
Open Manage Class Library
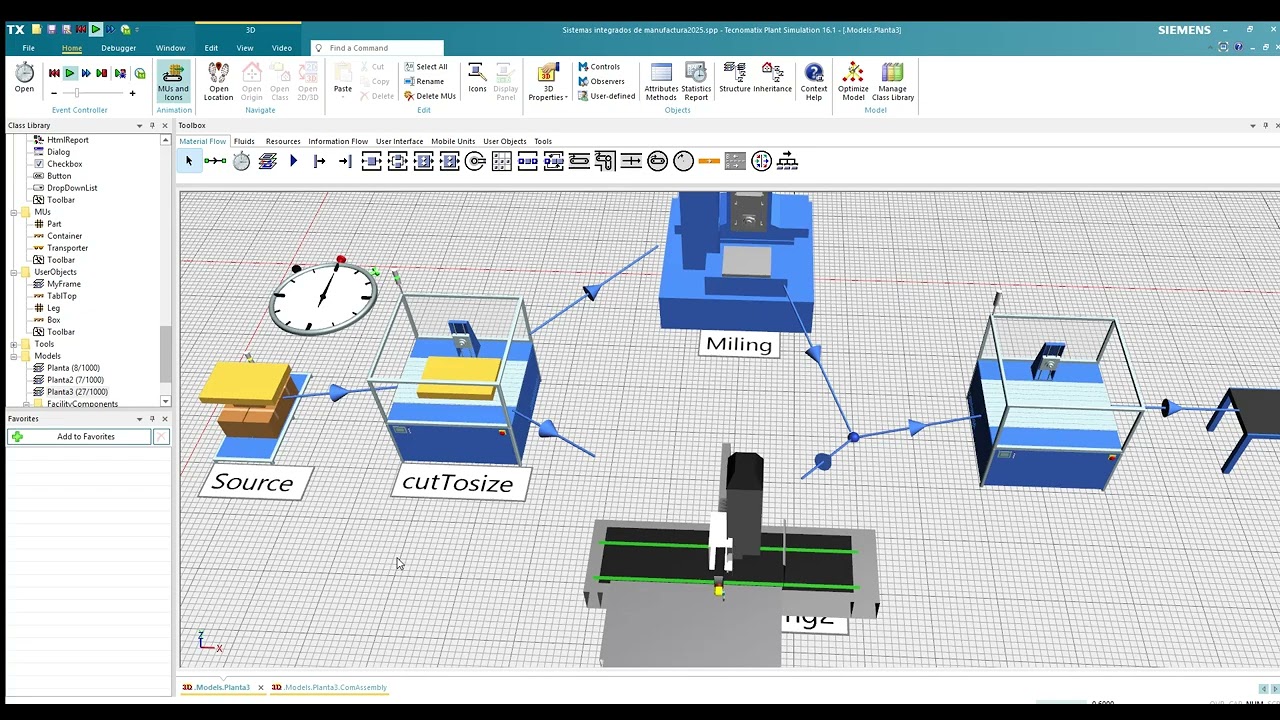892,82
